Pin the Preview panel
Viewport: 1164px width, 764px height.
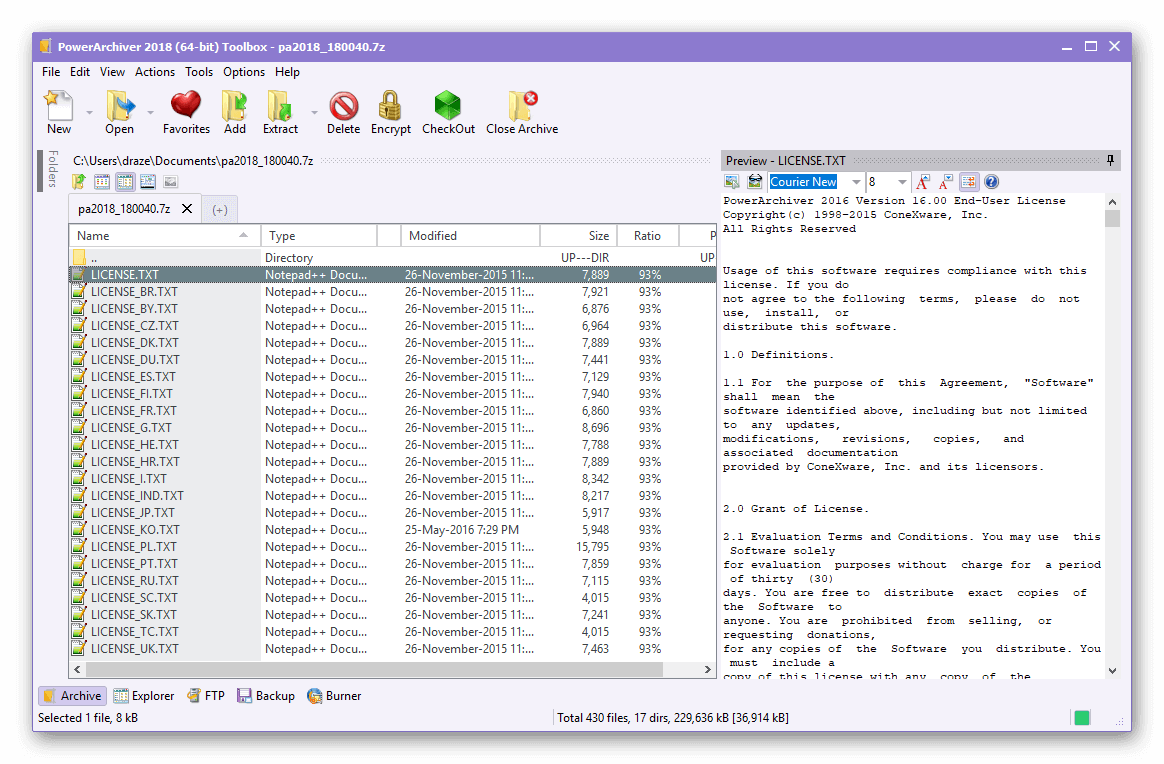tap(1111, 160)
